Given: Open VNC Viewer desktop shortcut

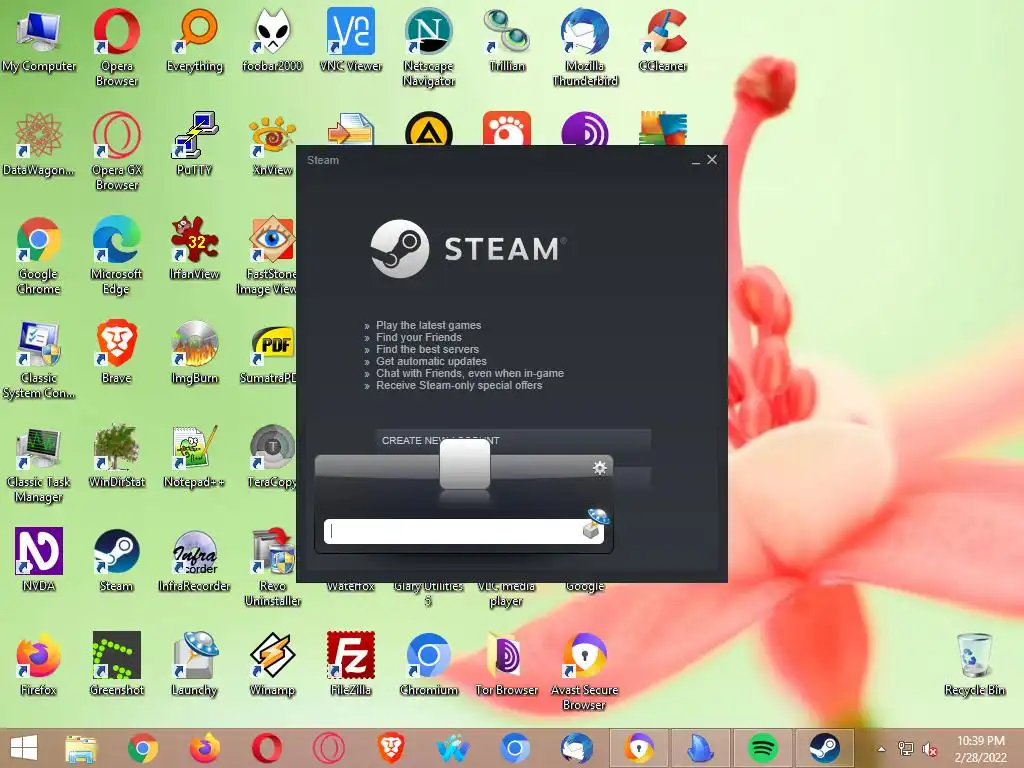Looking at the screenshot, I should 351,40.
